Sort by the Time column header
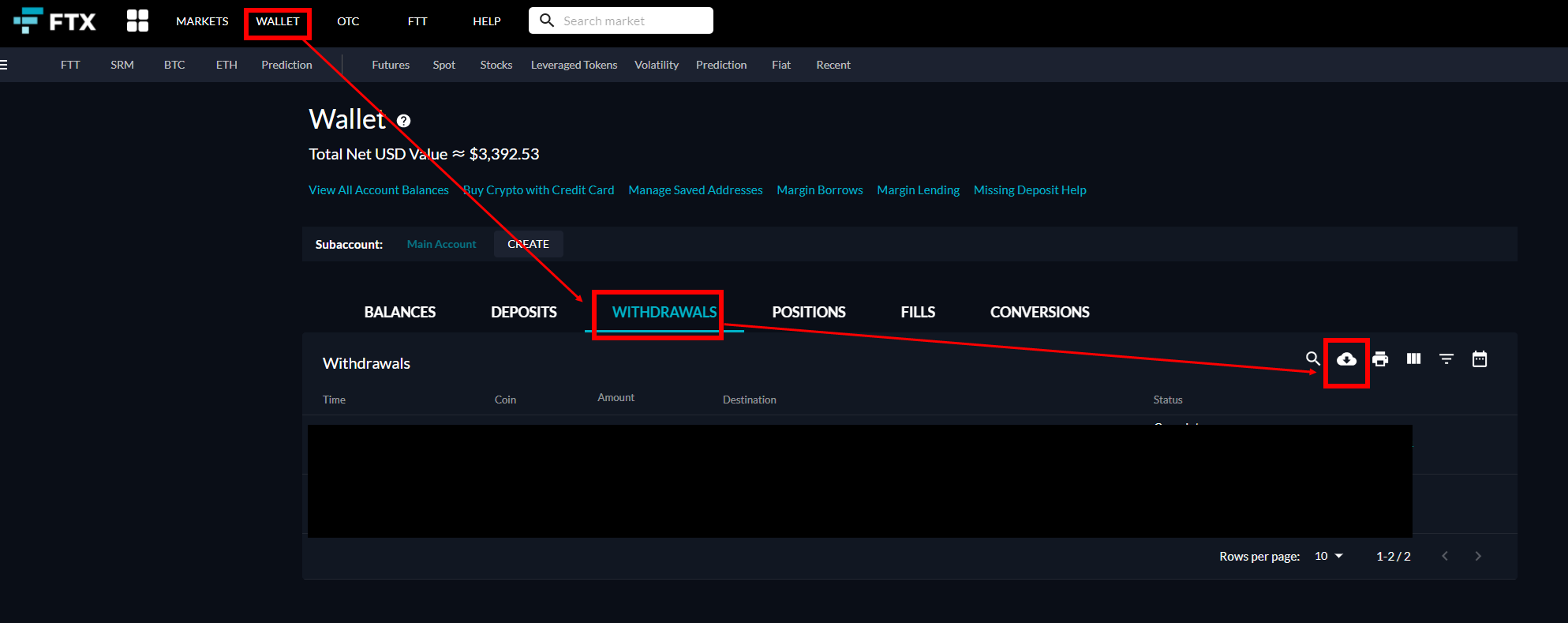 pyautogui.click(x=334, y=400)
